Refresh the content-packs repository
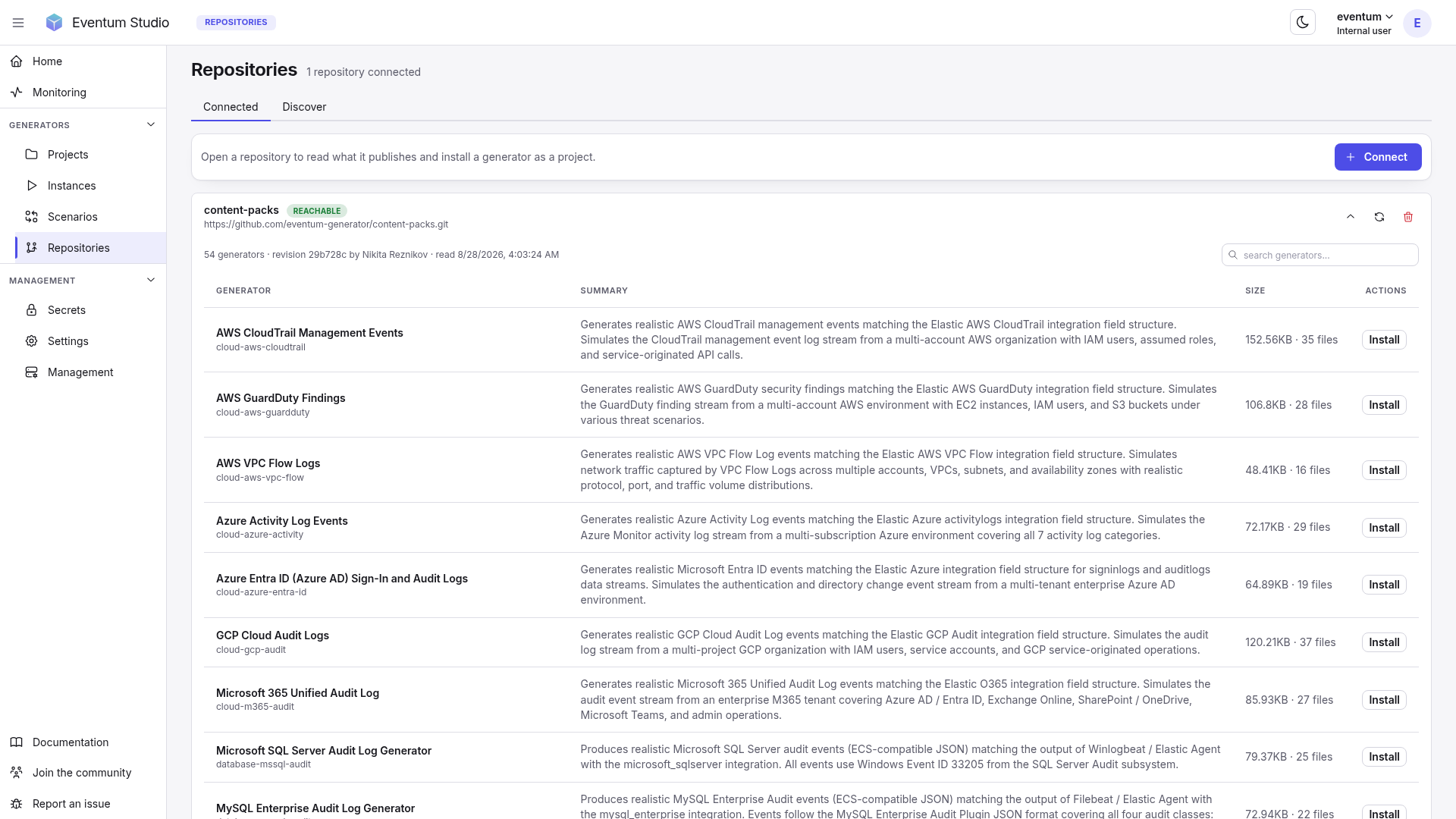The width and height of the screenshot is (1456, 819). (x=1379, y=217)
